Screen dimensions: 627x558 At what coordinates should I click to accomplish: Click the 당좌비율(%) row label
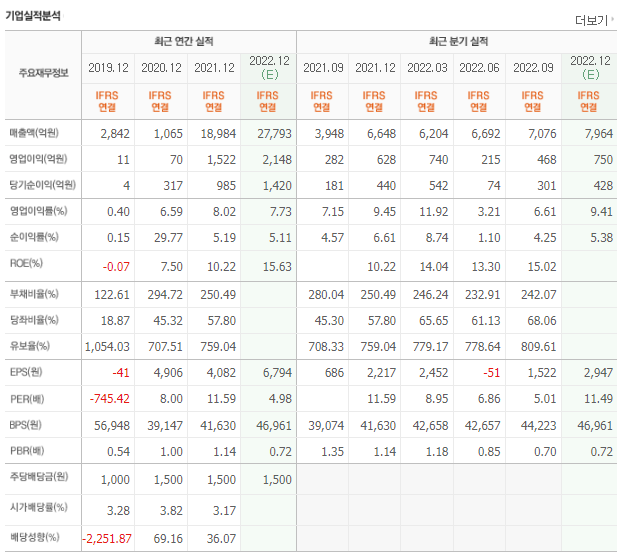coord(34,320)
